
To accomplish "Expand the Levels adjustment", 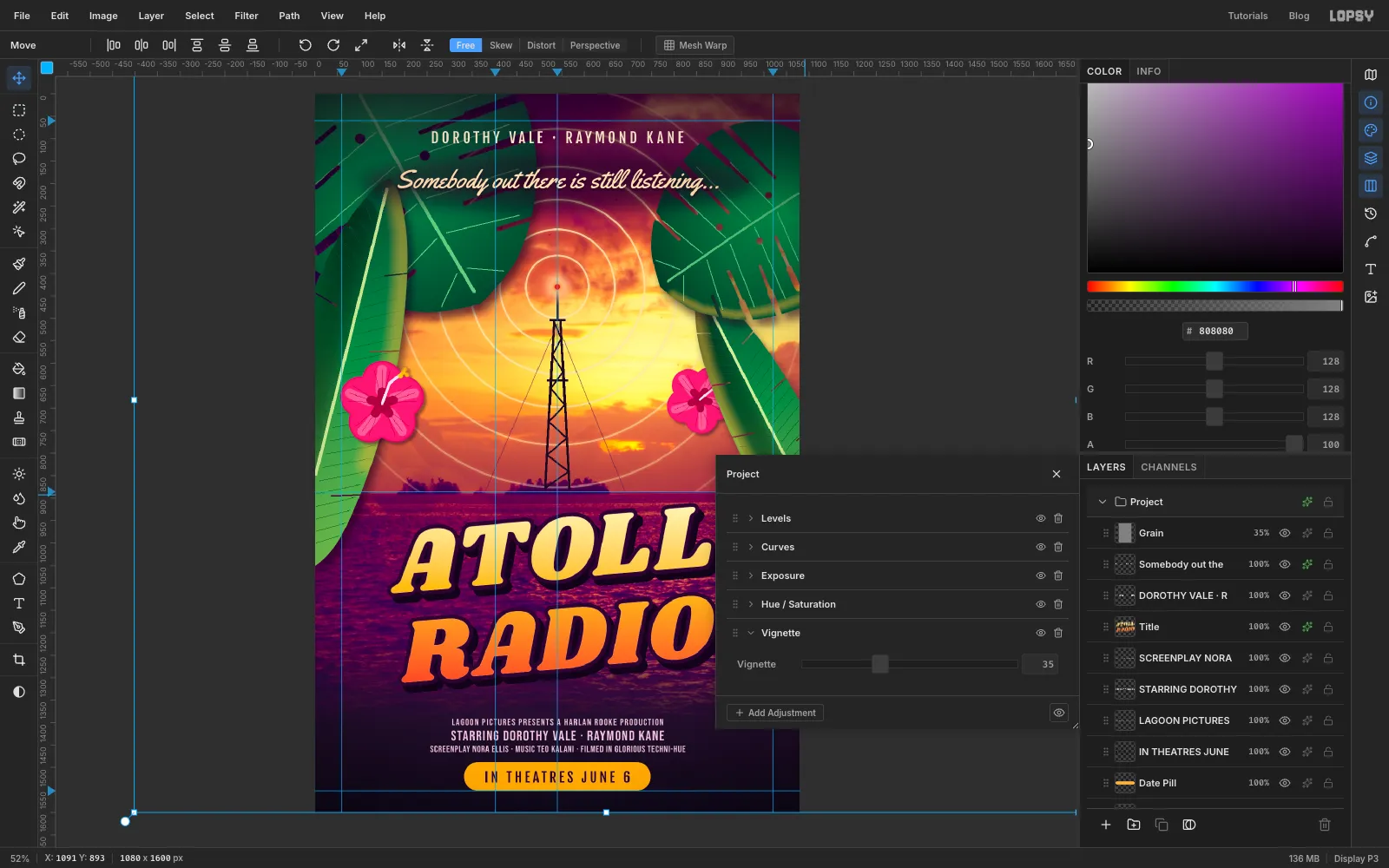I will 751,518.
